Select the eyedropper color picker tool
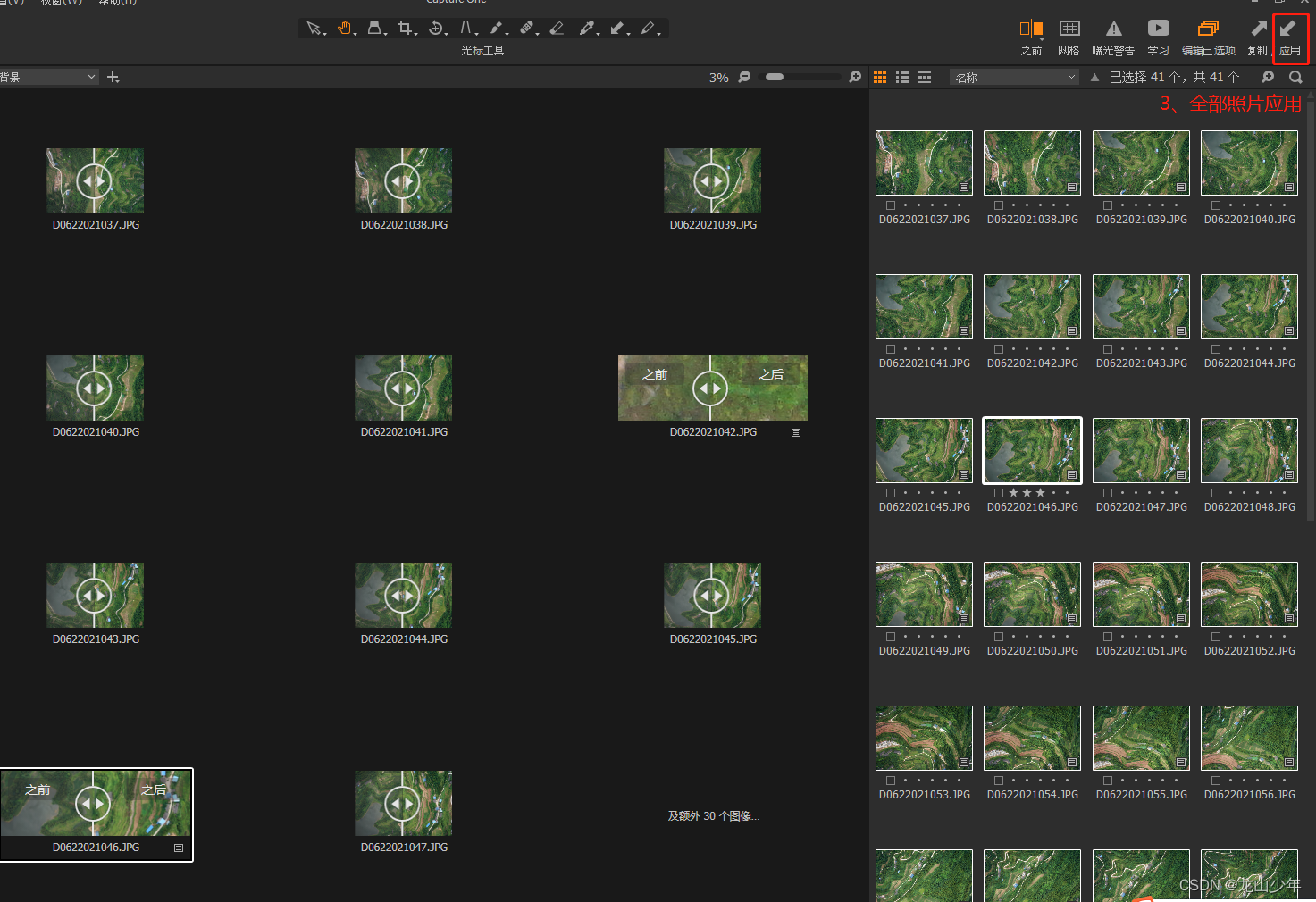Viewport: 1316px width, 902px height. click(586, 29)
